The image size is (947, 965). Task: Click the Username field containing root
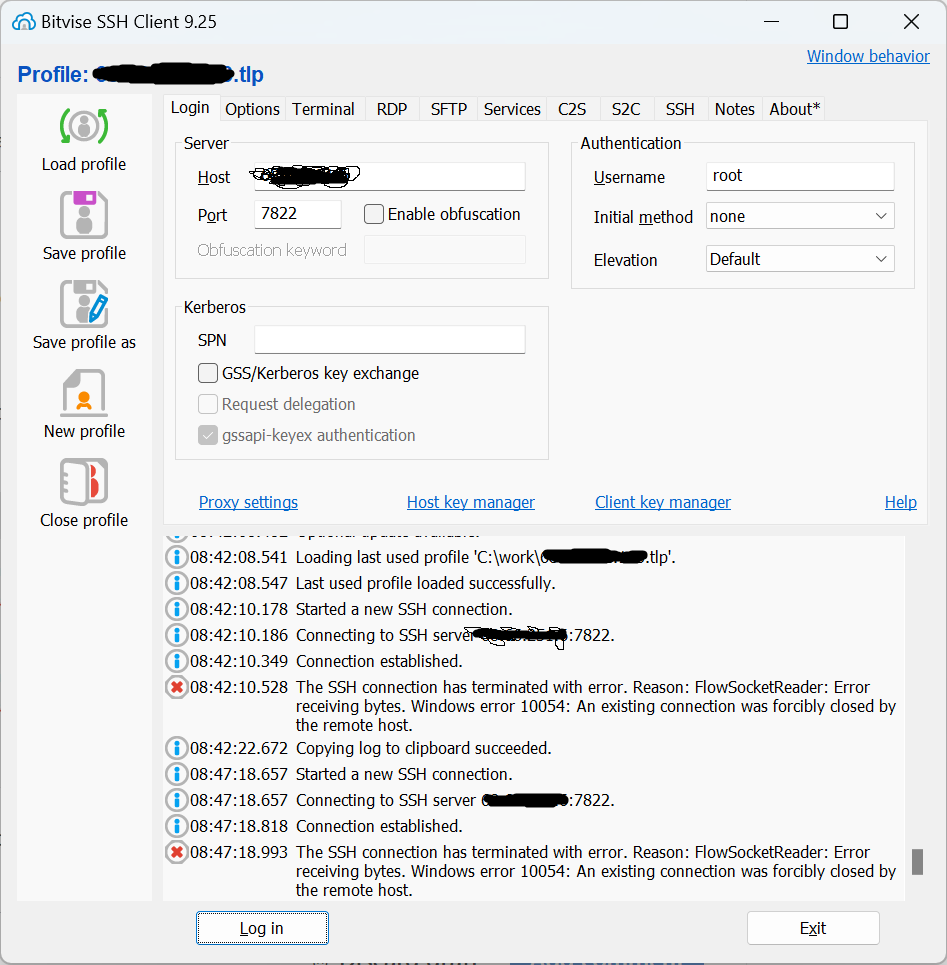[800, 176]
